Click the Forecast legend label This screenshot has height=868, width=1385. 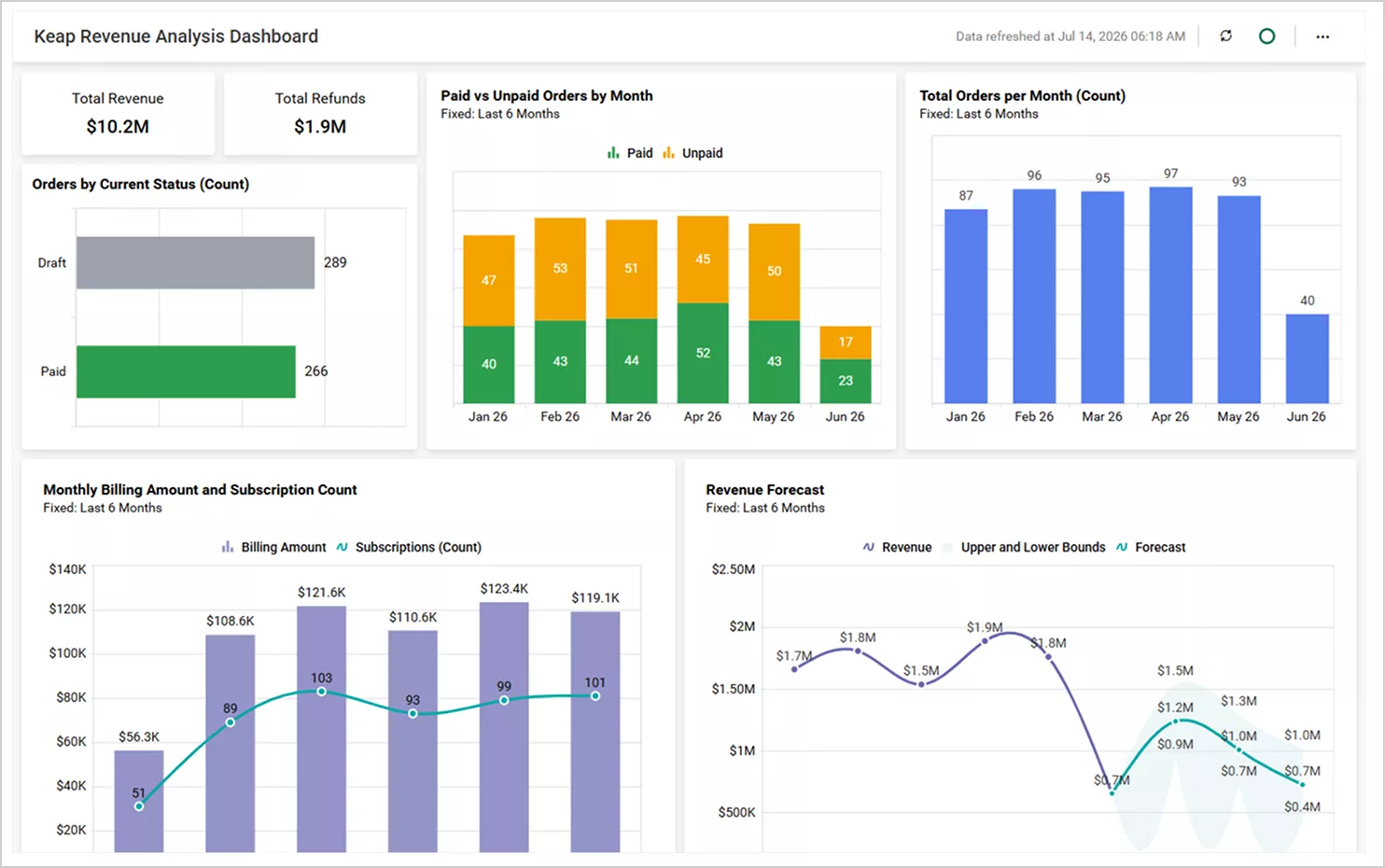[x=1160, y=547]
